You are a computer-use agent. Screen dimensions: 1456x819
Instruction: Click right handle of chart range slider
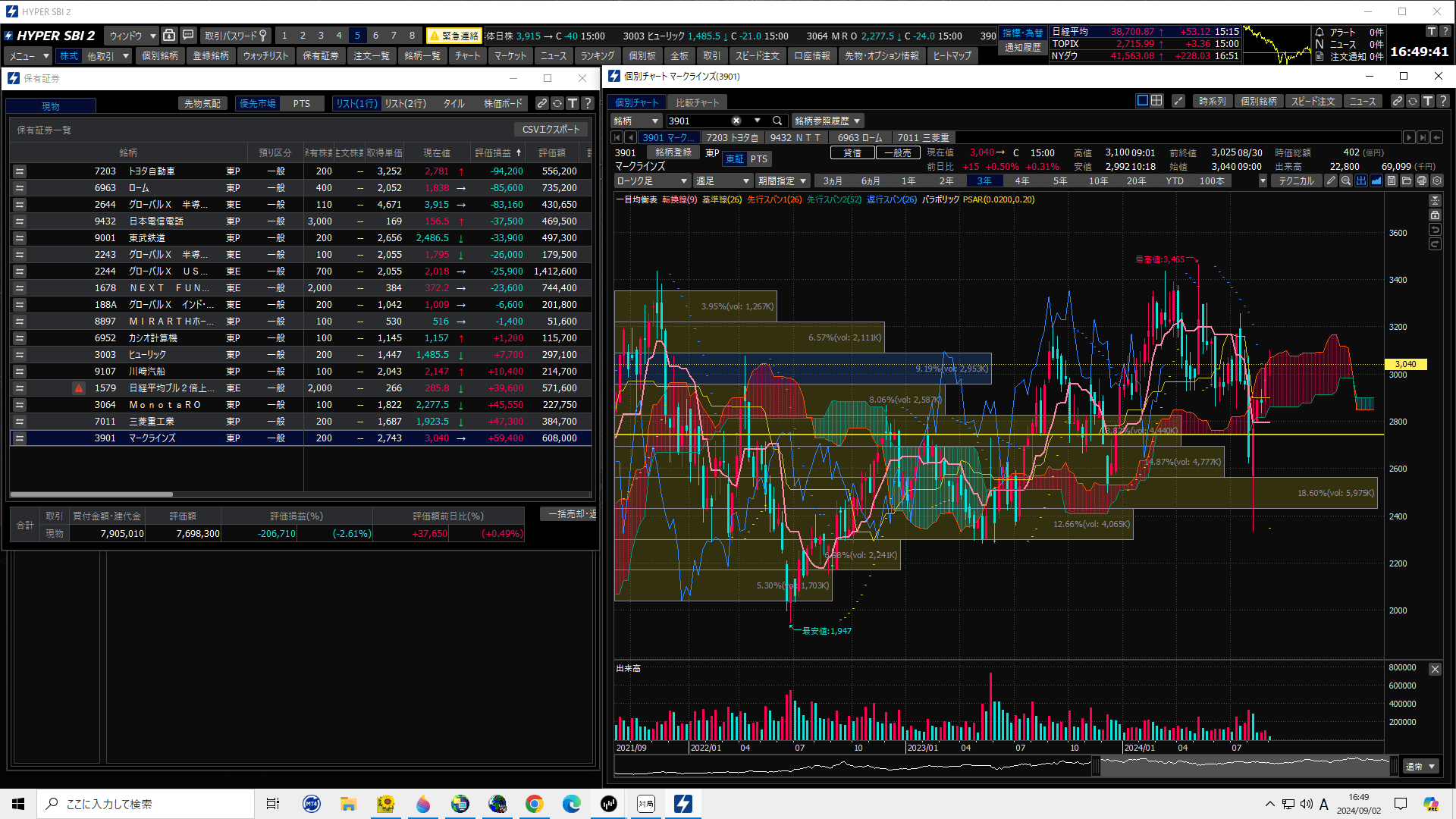click(1394, 767)
